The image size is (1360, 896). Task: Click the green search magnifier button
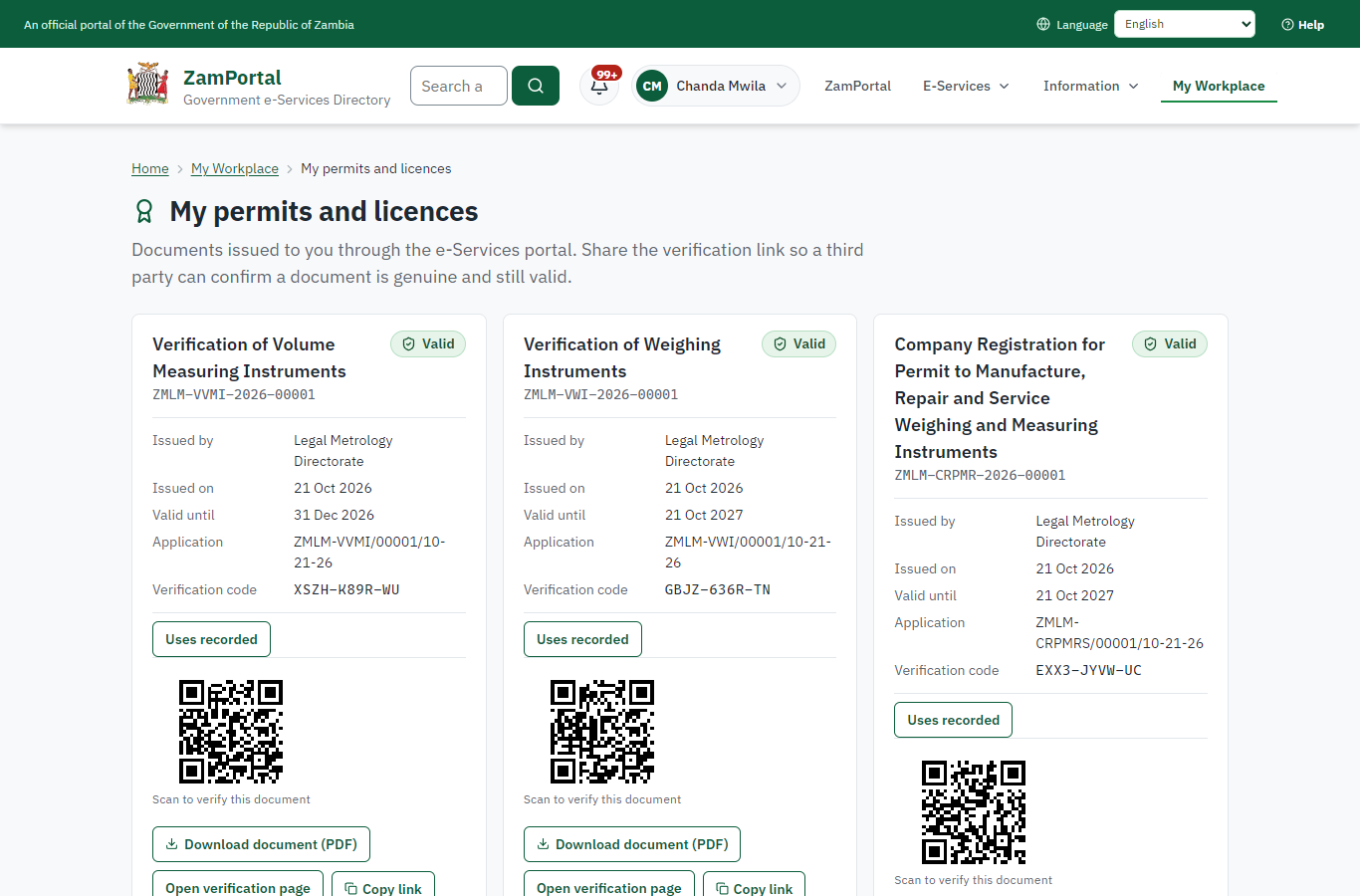(x=536, y=86)
